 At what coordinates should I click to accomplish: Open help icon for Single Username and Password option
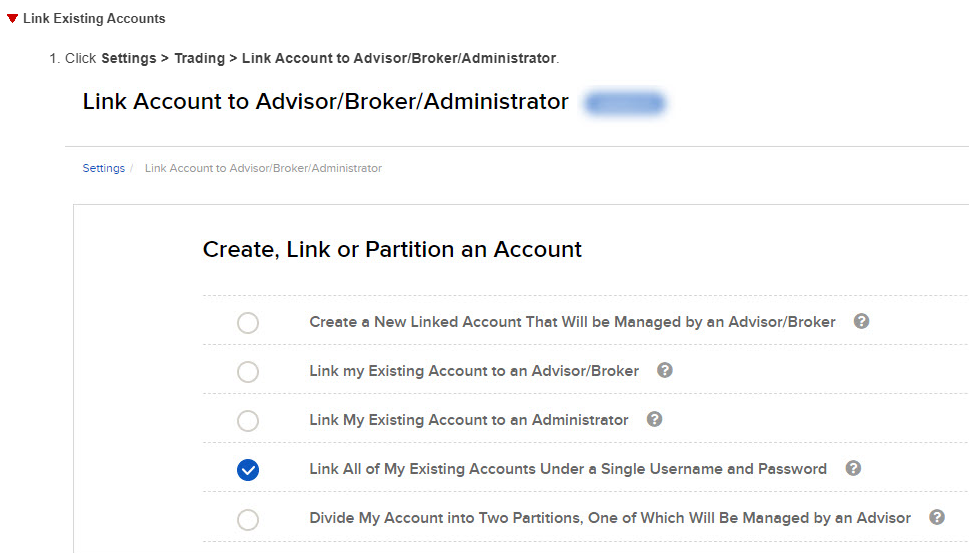pyautogui.click(x=853, y=468)
